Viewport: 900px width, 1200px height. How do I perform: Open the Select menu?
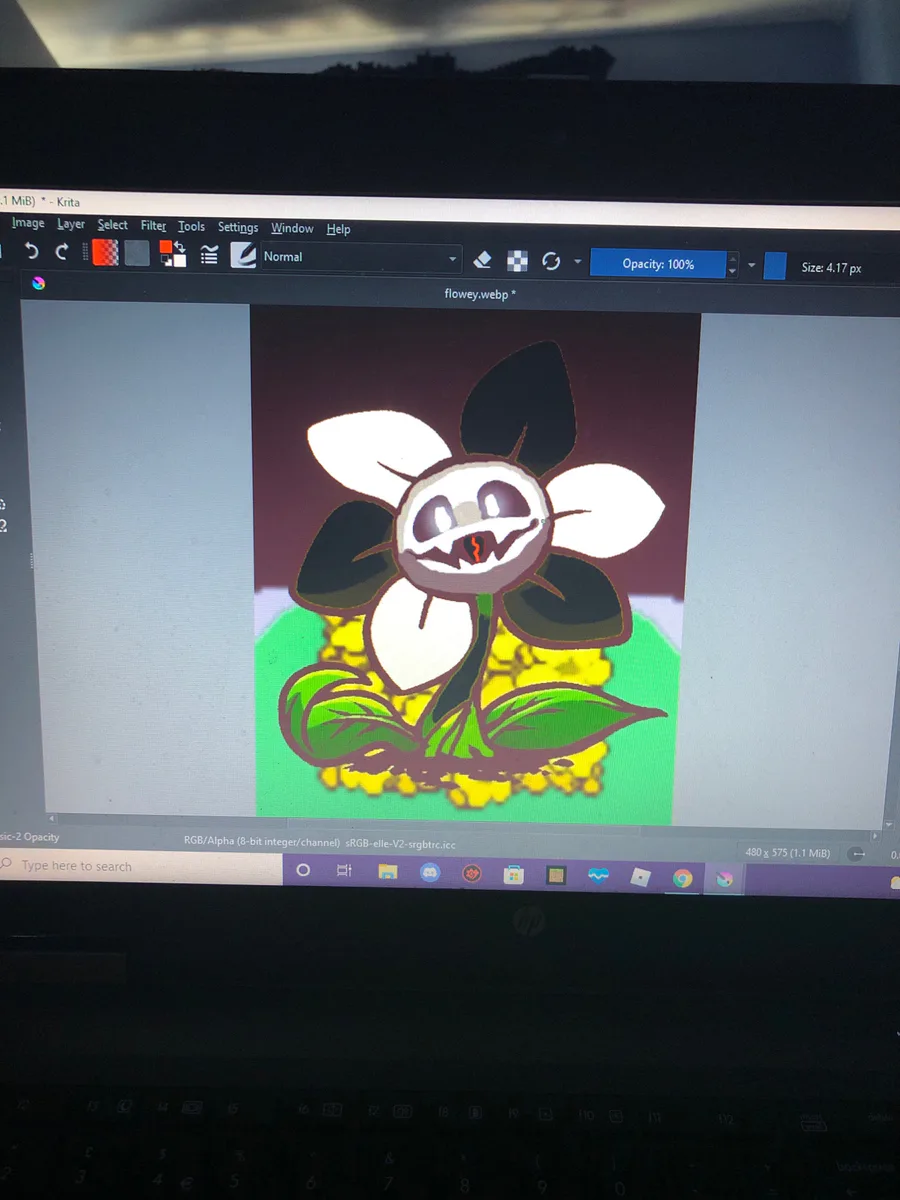(113, 225)
